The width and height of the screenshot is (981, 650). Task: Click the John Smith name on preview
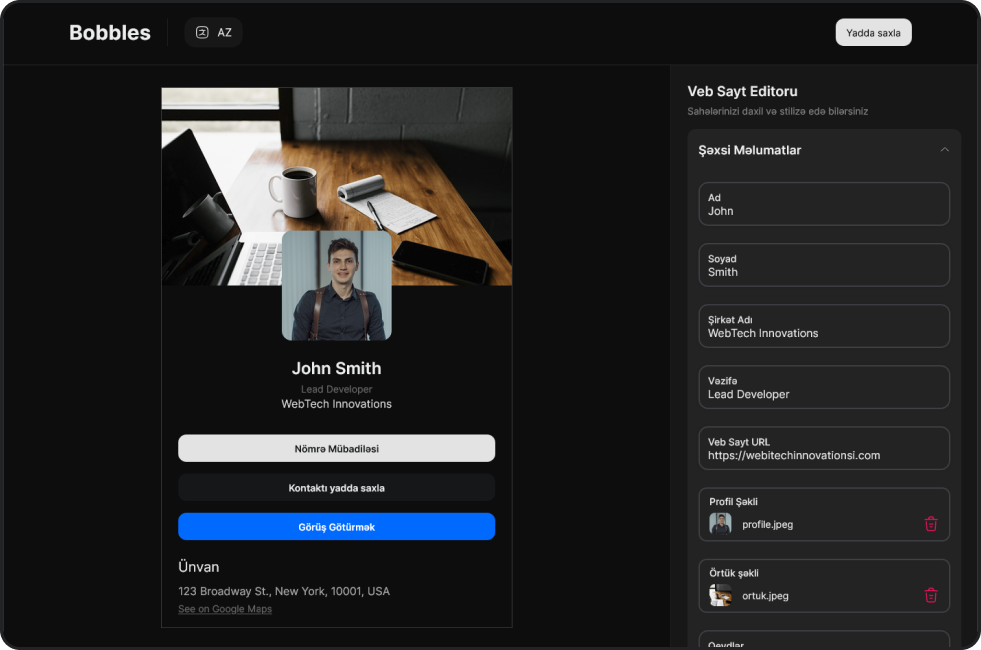click(337, 368)
